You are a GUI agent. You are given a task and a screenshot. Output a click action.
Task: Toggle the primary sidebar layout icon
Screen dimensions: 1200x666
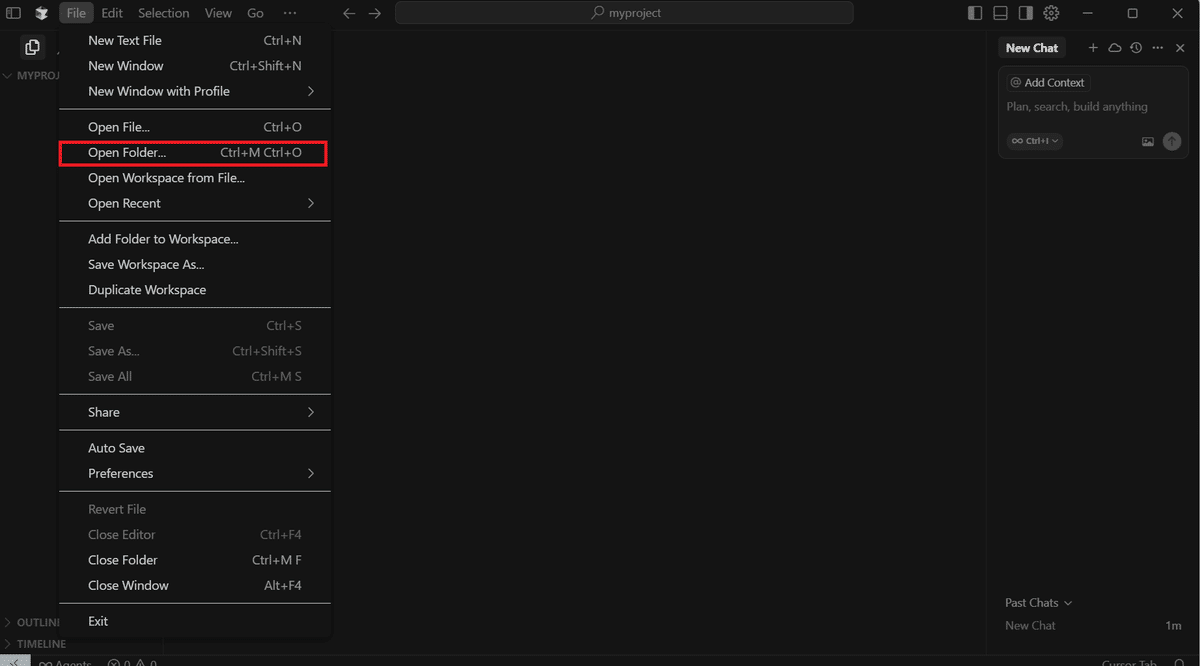(974, 12)
